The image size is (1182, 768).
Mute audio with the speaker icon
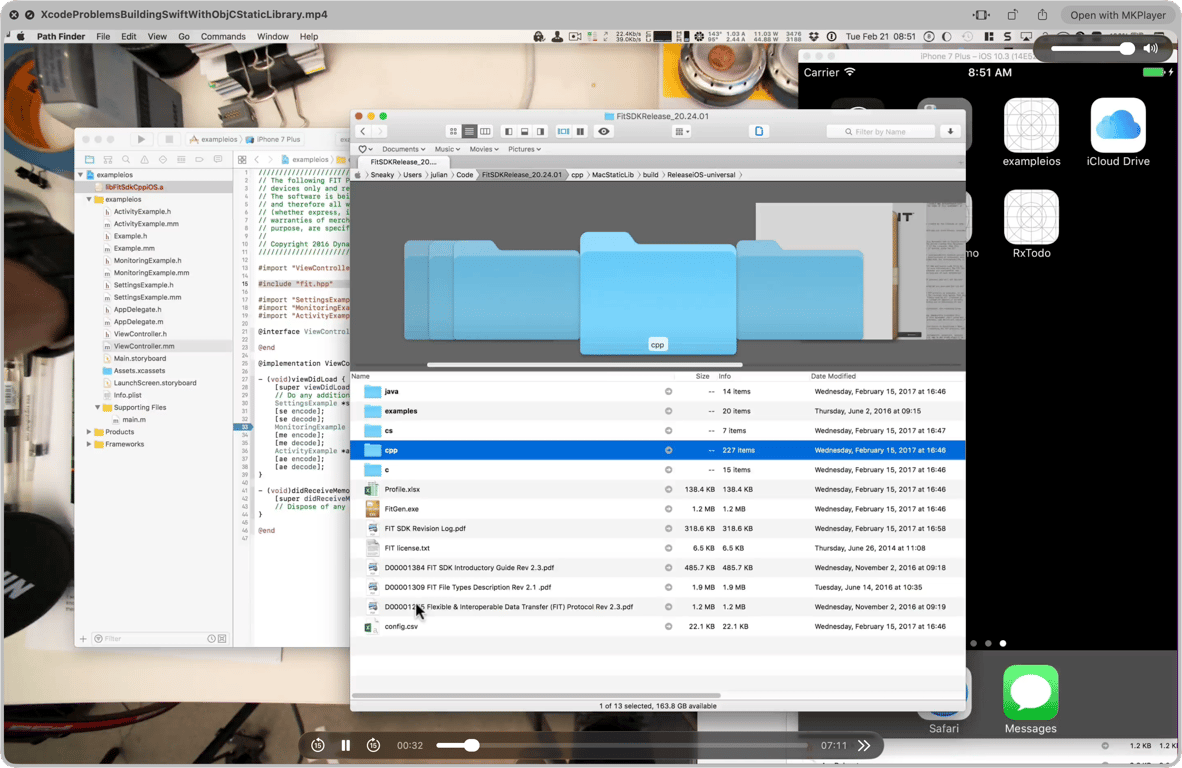click(x=1151, y=48)
